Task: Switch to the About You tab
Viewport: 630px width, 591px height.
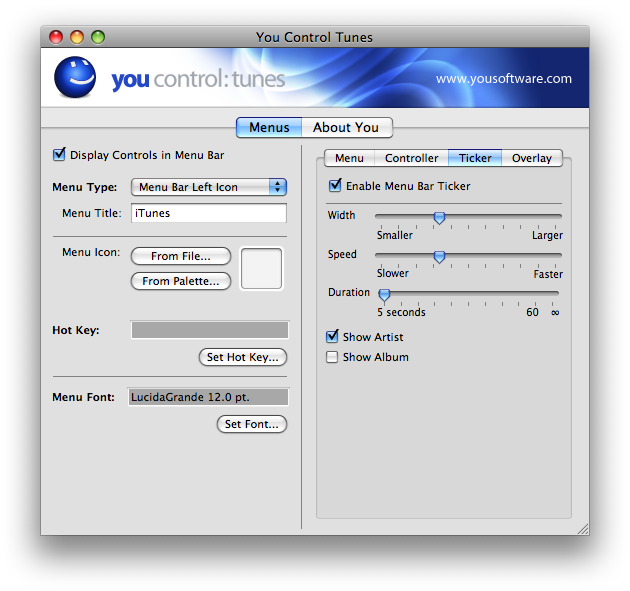Action: [x=346, y=127]
